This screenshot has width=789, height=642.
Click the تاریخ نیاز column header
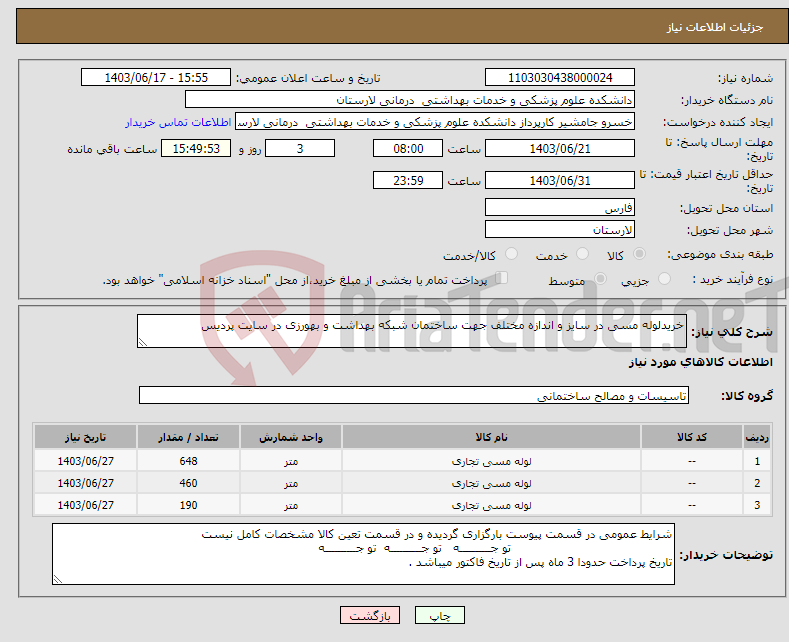[x=86, y=437]
